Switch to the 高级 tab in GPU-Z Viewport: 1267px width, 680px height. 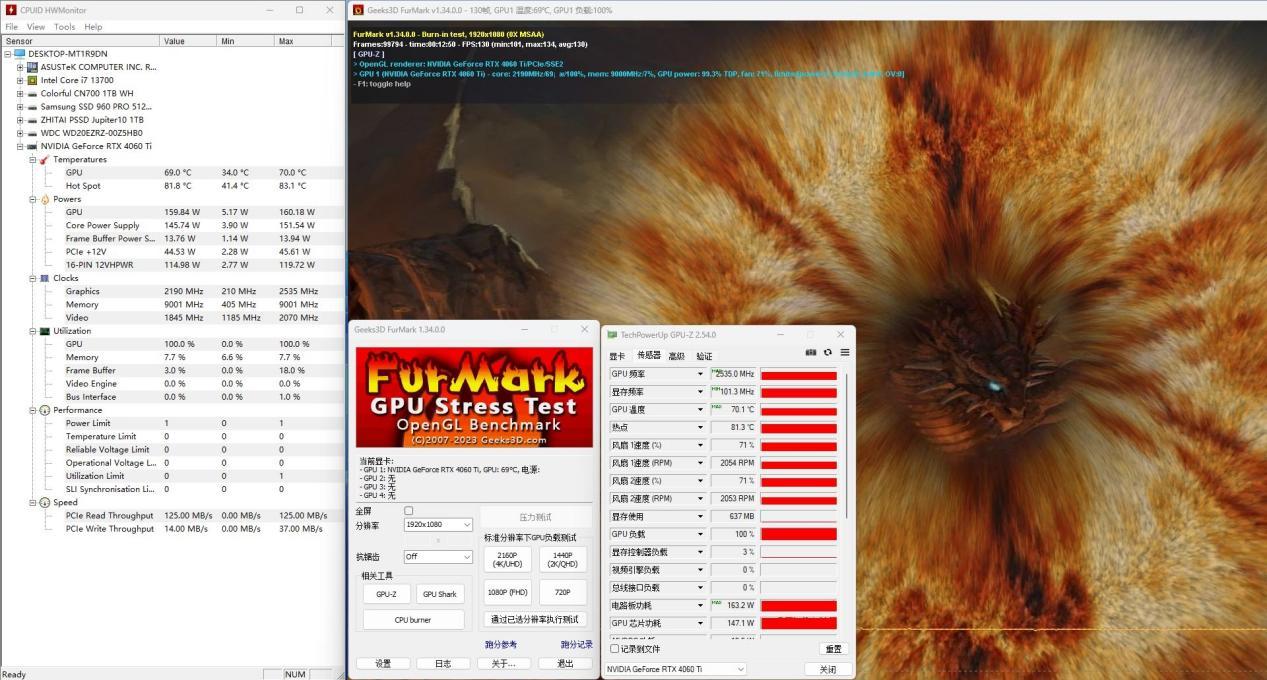click(x=676, y=356)
